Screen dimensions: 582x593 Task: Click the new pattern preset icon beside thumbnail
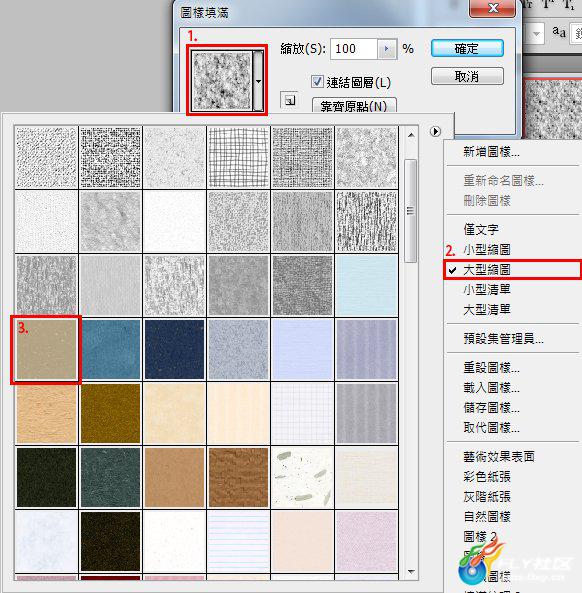[289, 100]
